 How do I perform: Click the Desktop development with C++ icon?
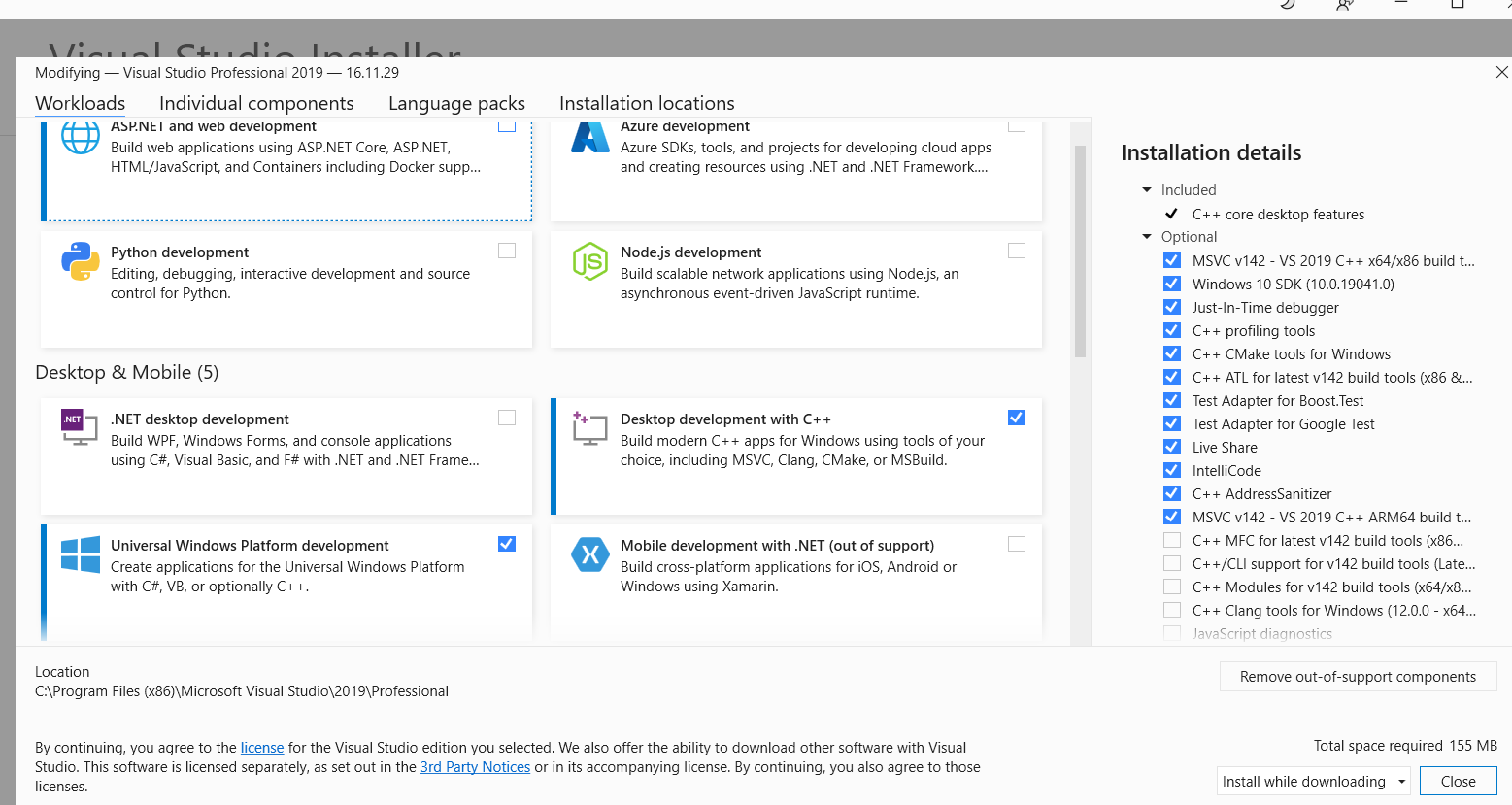coord(589,427)
